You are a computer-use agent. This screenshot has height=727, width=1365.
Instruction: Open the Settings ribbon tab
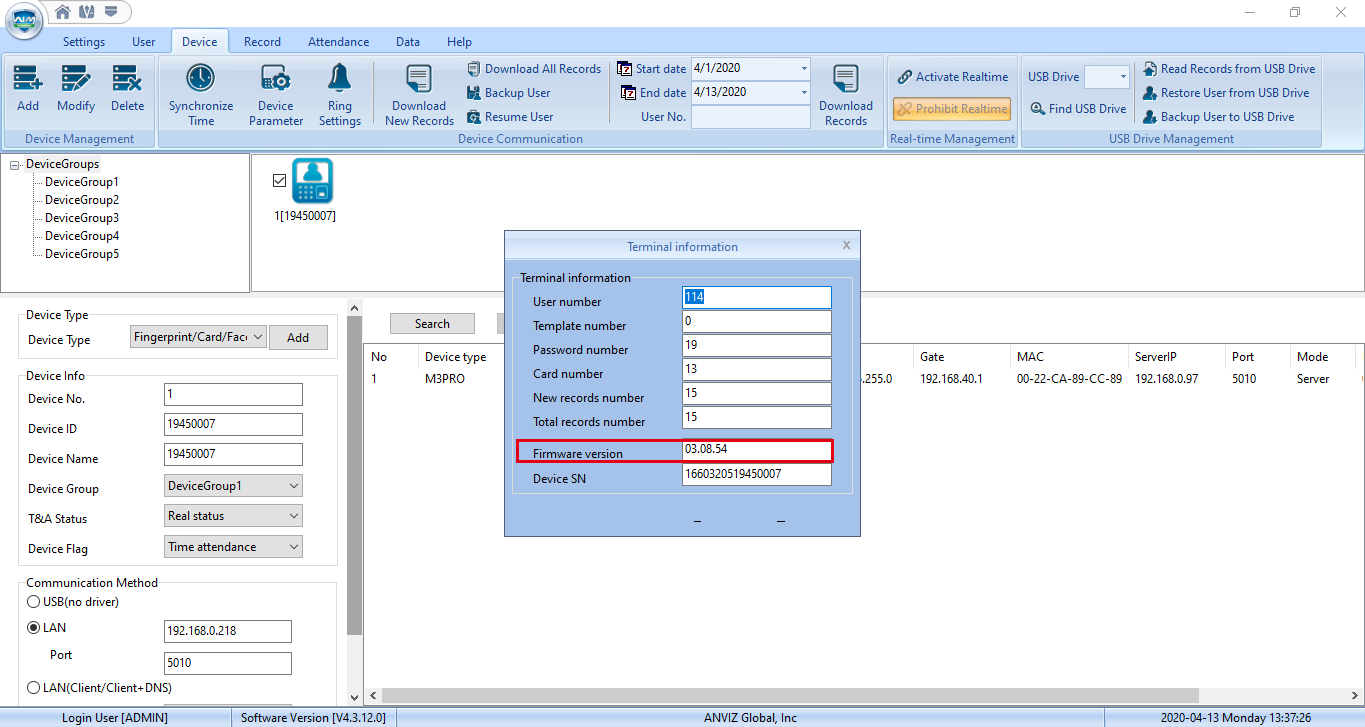pos(84,42)
